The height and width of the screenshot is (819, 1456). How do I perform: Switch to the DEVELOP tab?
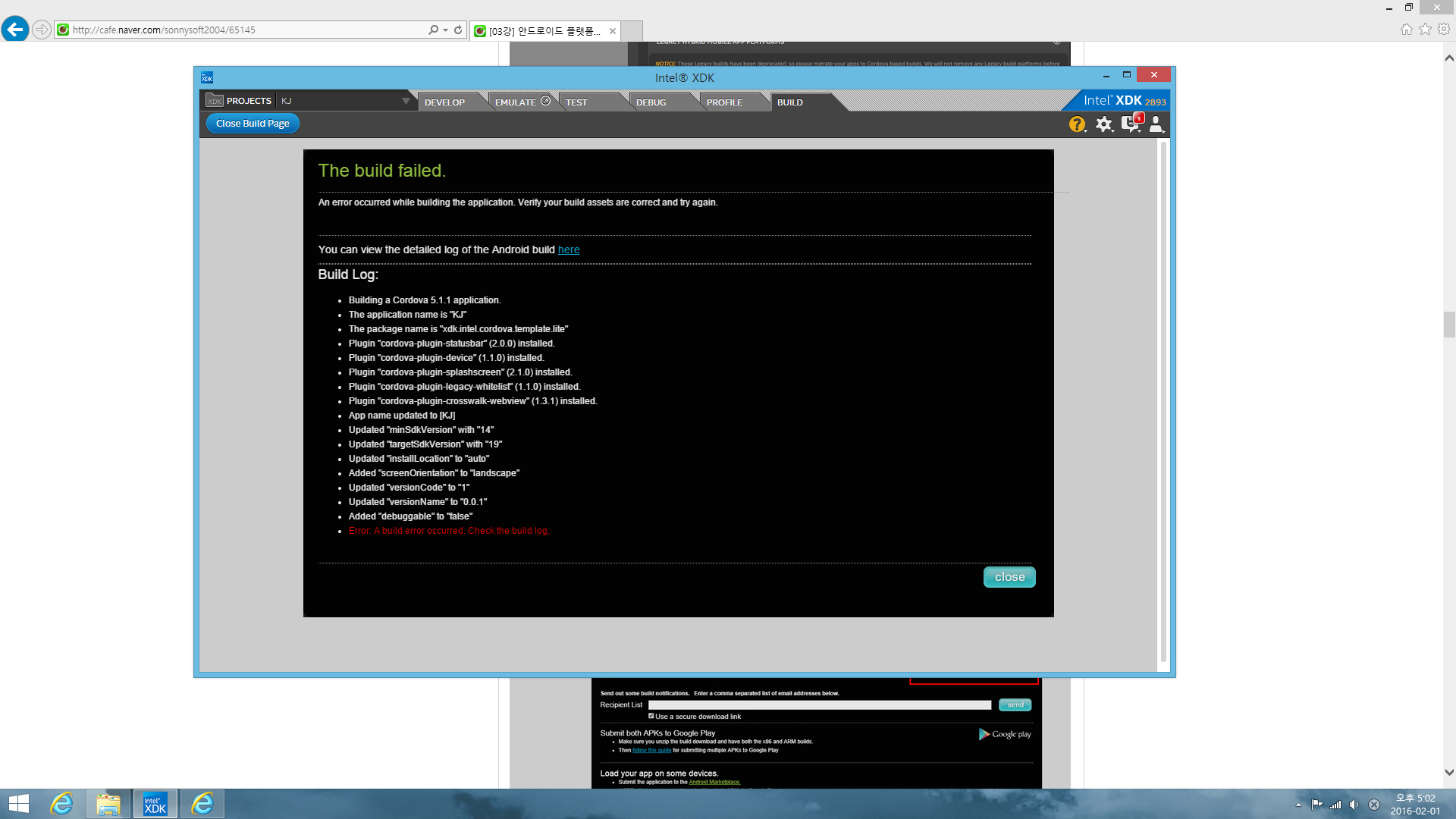(x=444, y=102)
